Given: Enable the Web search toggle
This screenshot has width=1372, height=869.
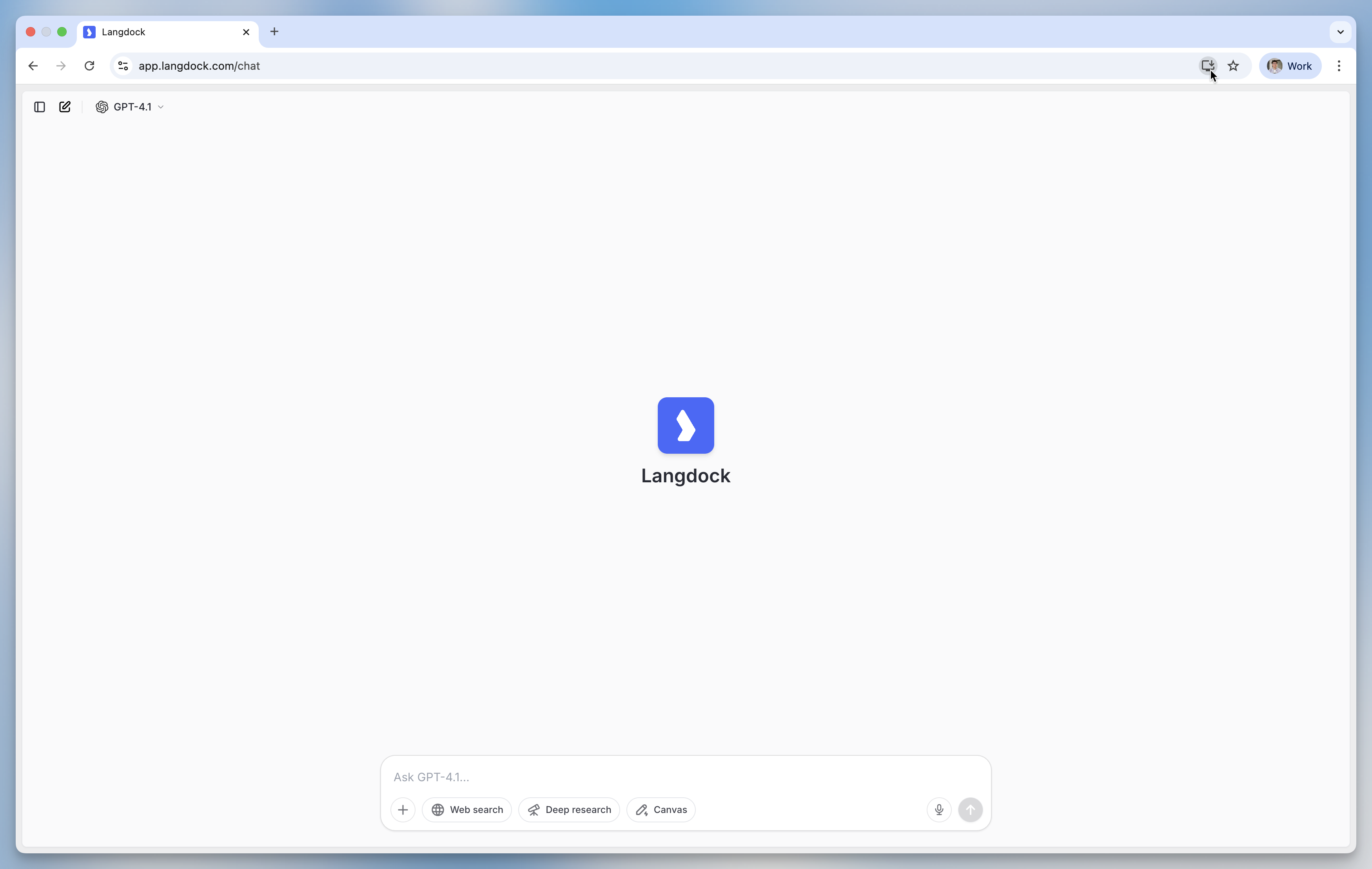Looking at the screenshot, I should point(466,809).
